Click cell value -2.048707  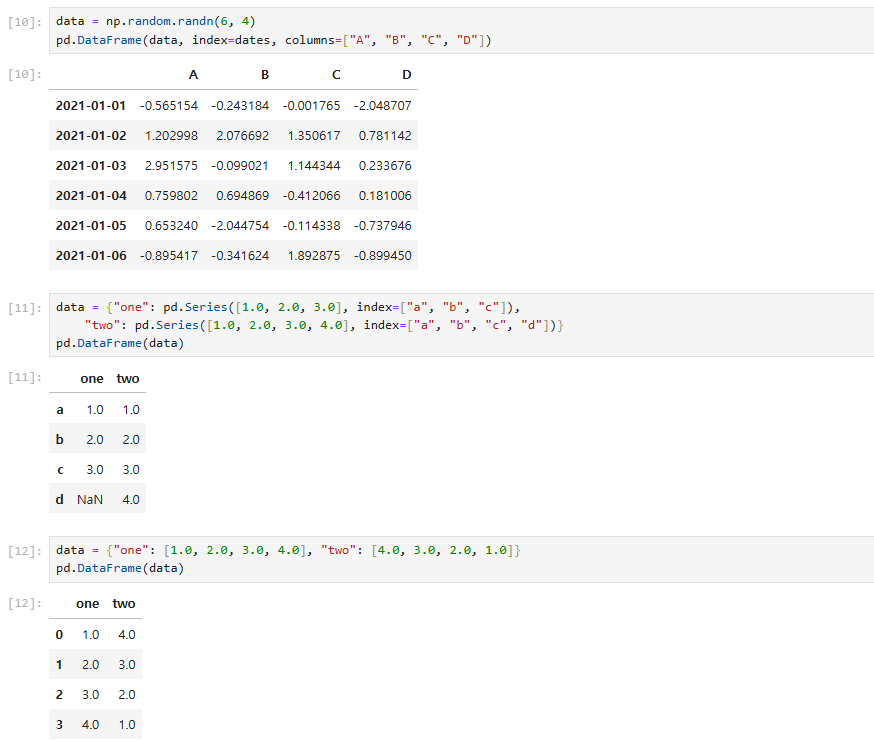click(383, 106)
